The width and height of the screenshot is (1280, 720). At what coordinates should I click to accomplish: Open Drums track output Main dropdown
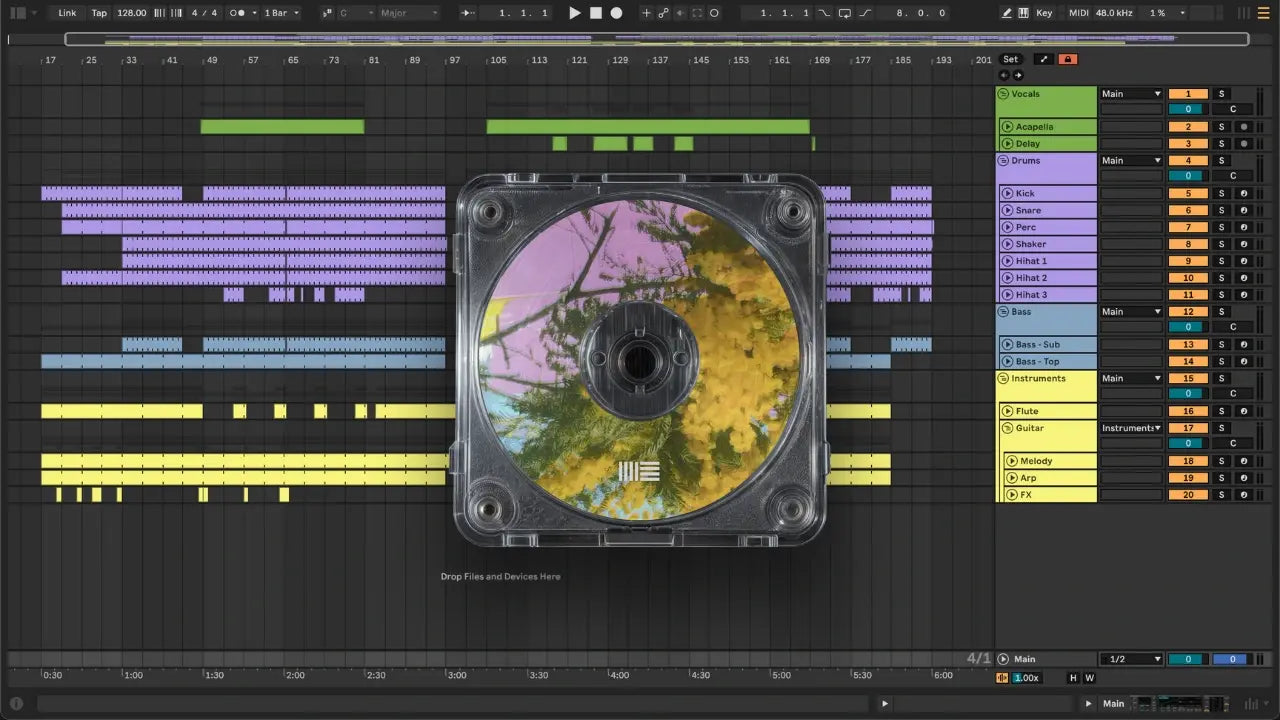pos(1131,160)
